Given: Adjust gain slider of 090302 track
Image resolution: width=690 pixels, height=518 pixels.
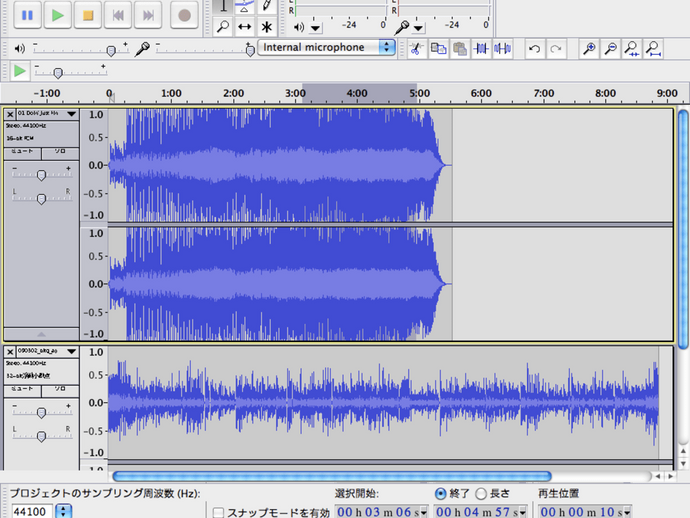Looking at the screenshot, I should [x=42, y=412].
